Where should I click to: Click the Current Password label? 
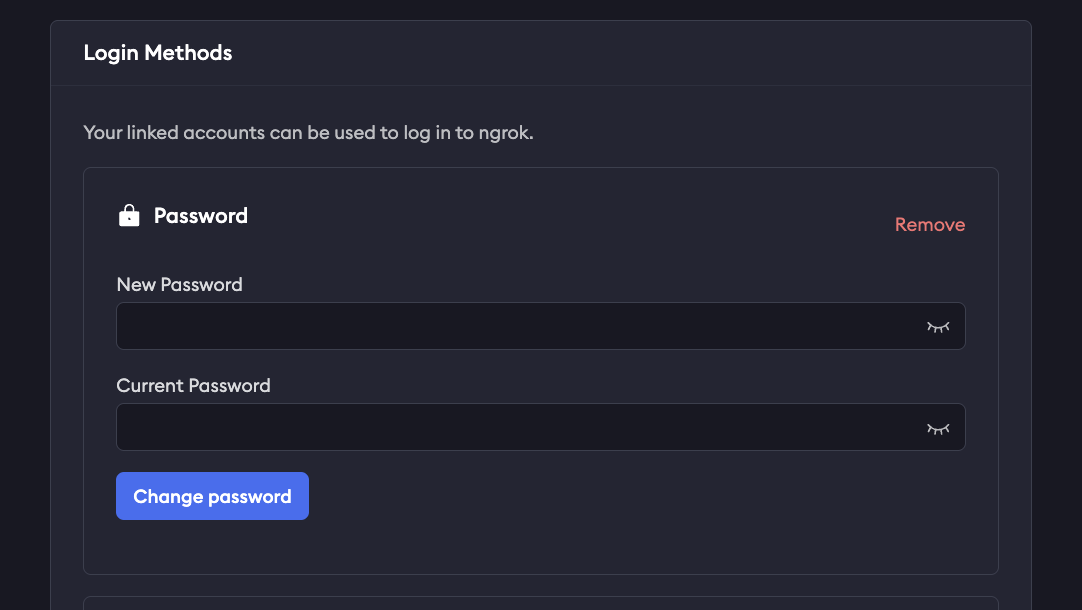(193, 386)
